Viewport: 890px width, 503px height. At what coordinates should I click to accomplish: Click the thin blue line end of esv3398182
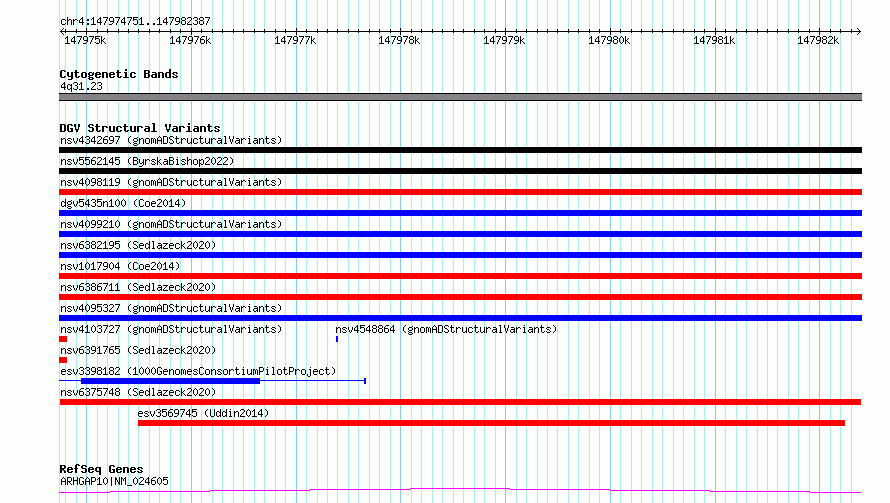point(364,381)
